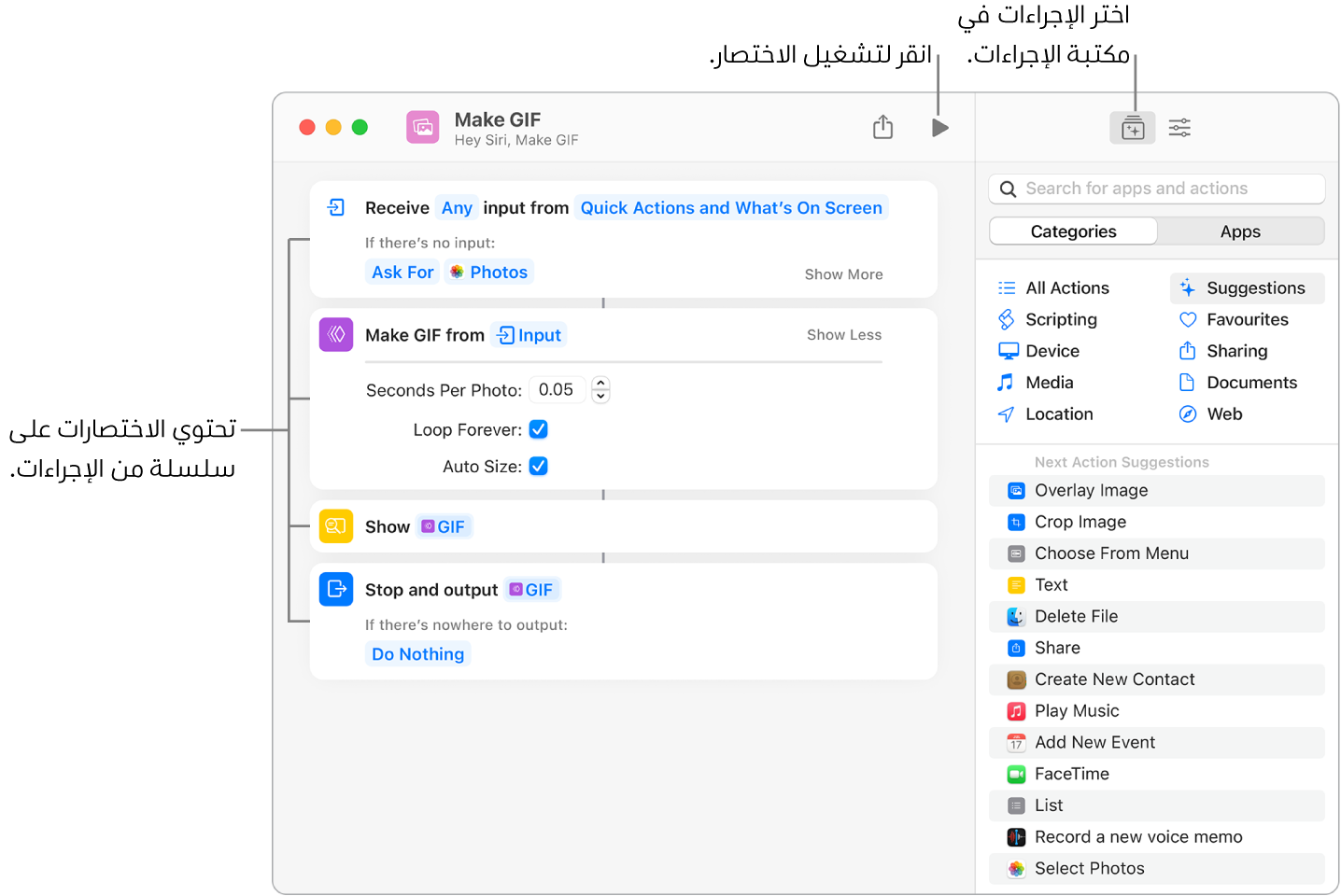
Task: Increase Seconds Per Photo with the stepper
Action: [x=600, y=385]
